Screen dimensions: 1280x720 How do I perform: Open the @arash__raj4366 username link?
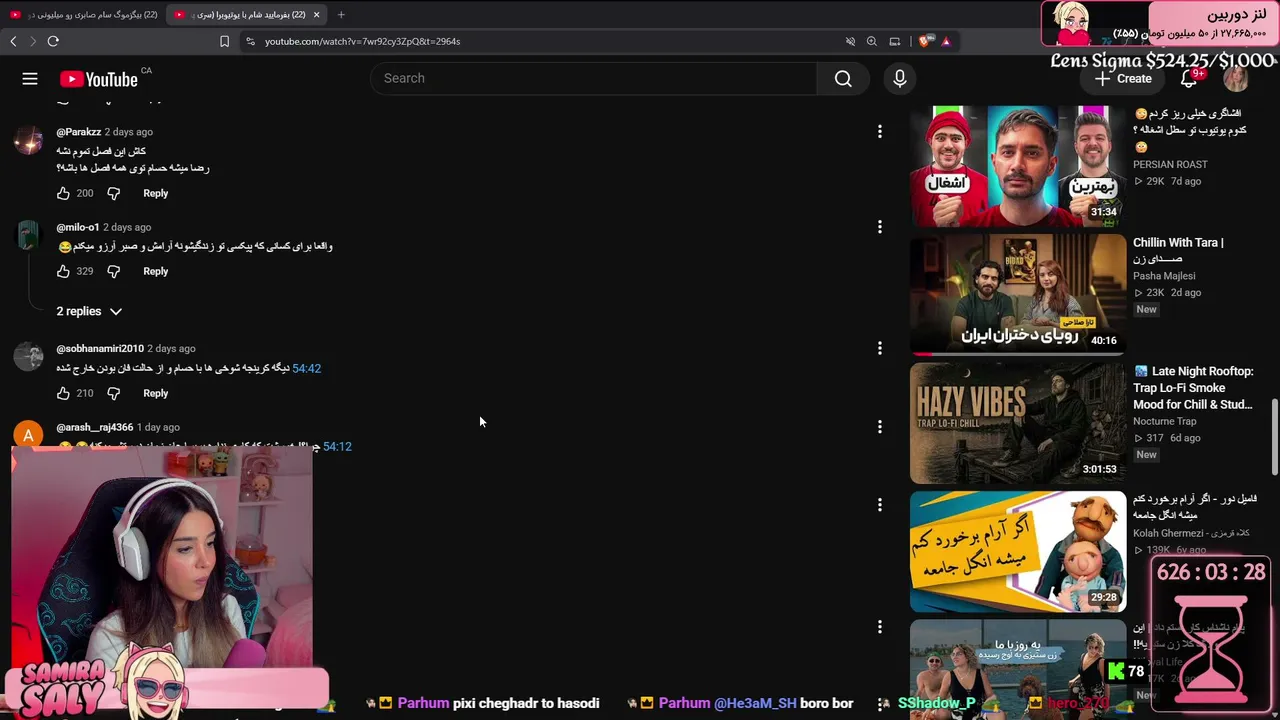95,427
